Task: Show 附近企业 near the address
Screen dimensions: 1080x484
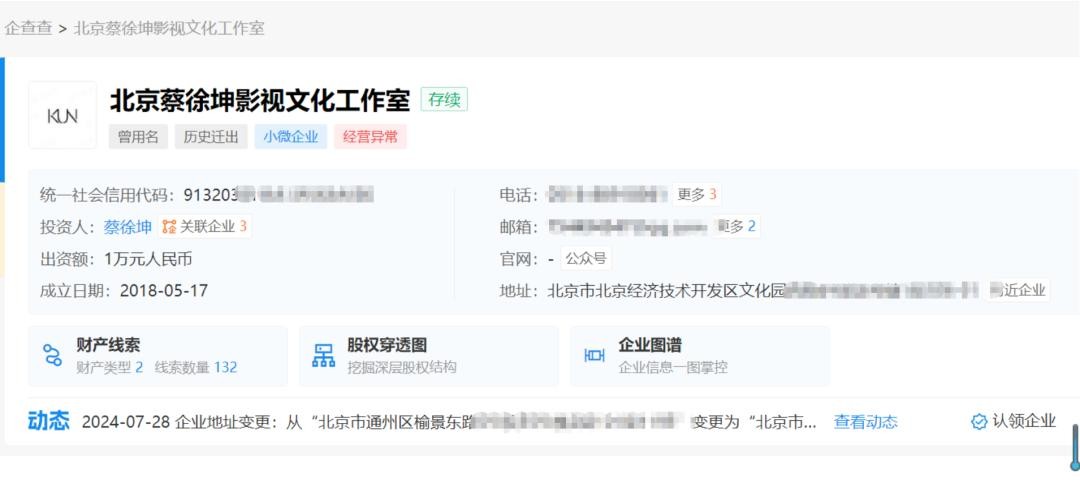Action: (1020, 291)
